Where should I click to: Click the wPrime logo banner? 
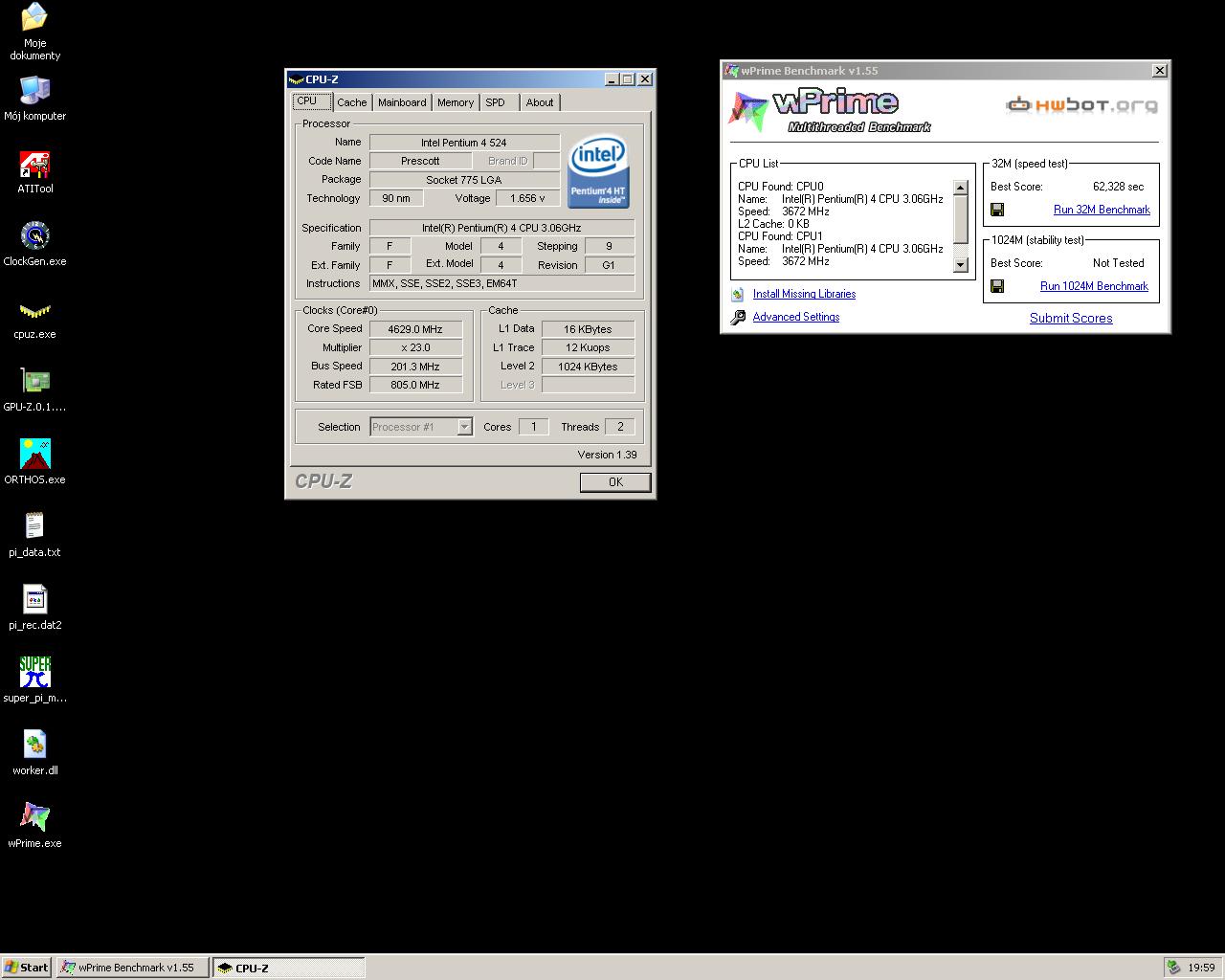pyautogui.click(x=829, y=110)
